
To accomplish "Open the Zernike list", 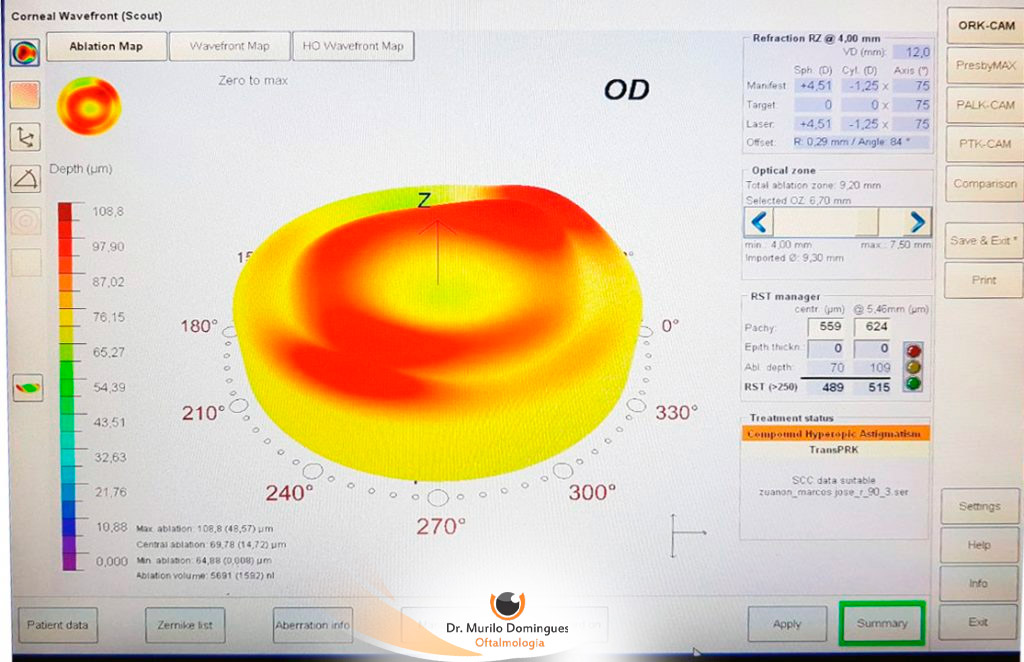I will (185, 625).
